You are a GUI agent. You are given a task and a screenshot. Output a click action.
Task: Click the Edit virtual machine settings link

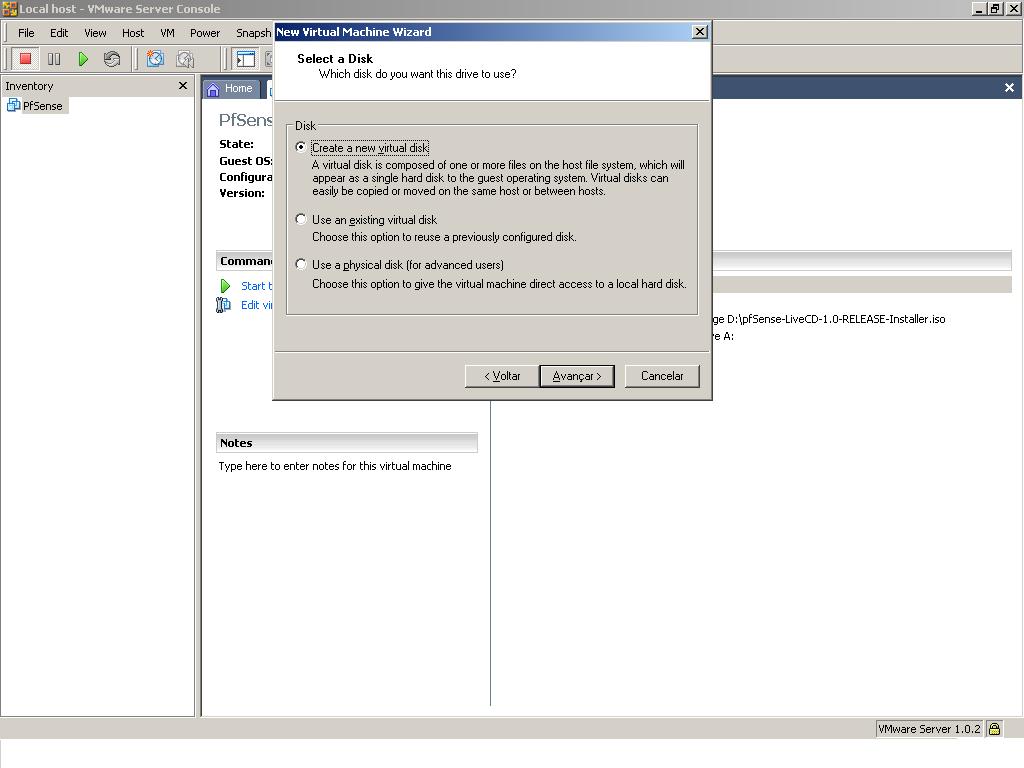pos(257,305)
